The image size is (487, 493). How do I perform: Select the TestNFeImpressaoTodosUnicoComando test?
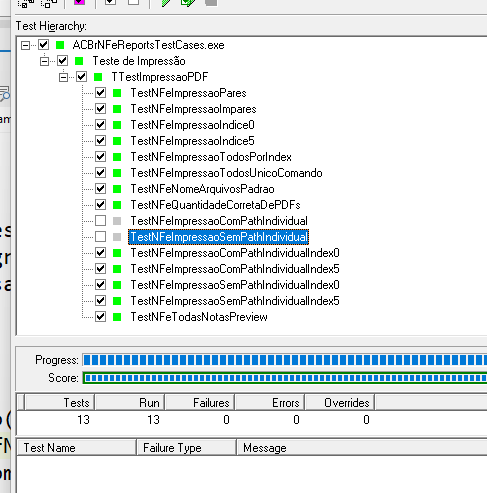pyautogui.click(x=226, y=173)
